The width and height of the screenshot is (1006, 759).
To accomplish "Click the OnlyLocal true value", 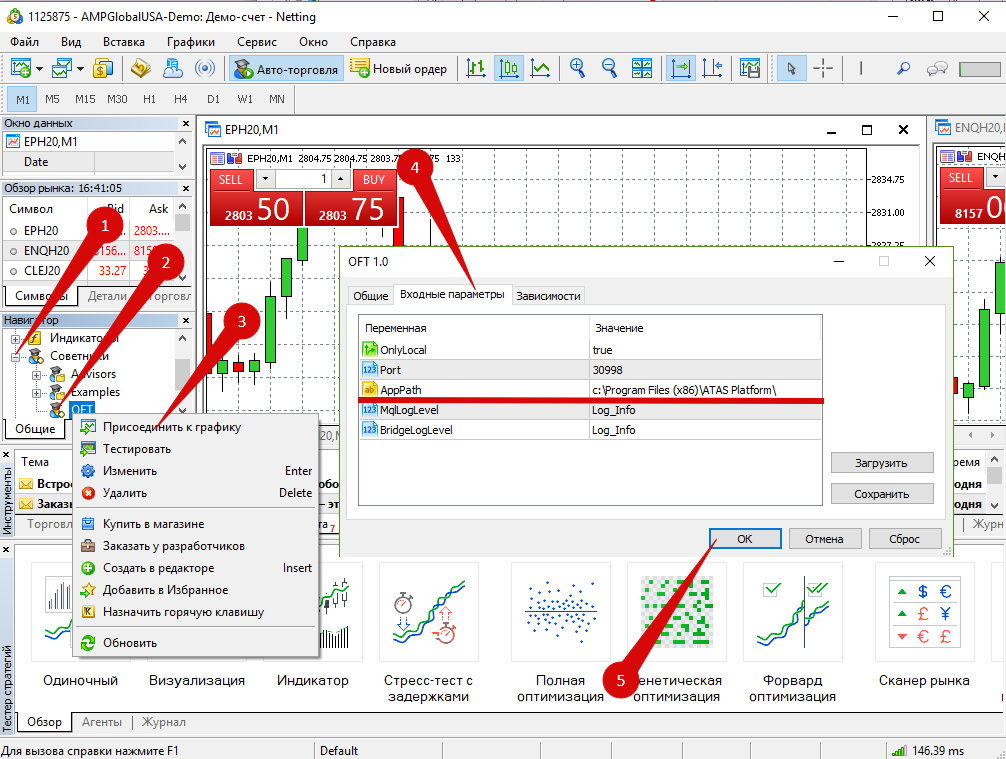I will (x=705, y=350).
